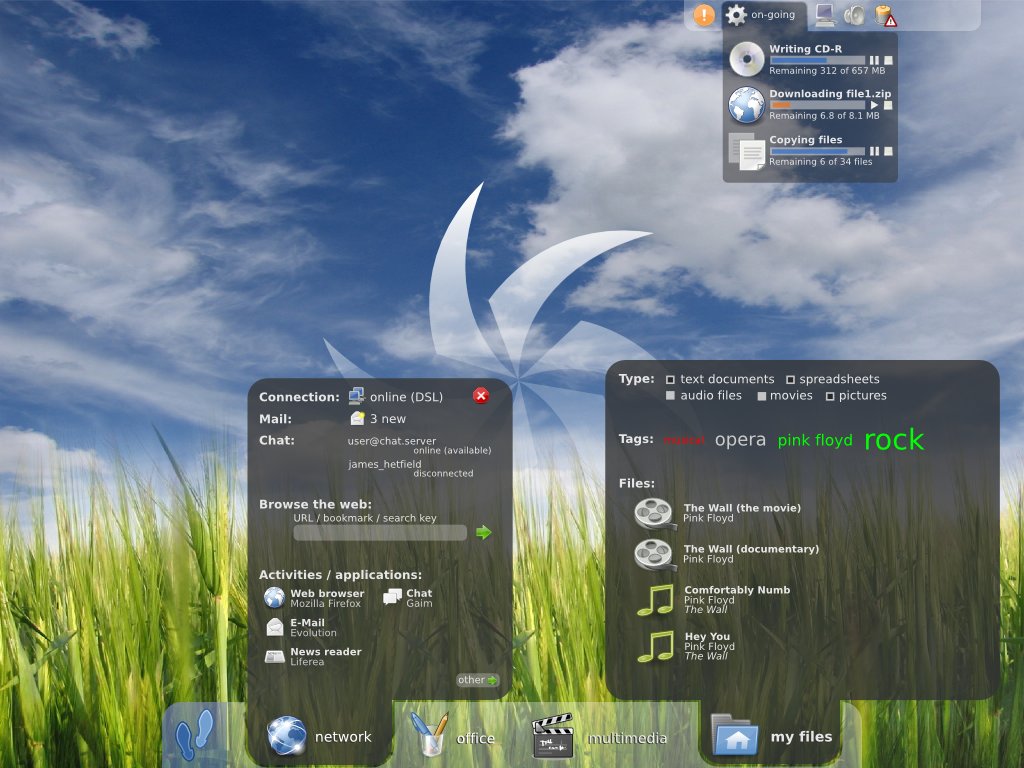Click the footprints icon in bottom dock
This screenshot has height=768, width=1024.
click(195, 737)
